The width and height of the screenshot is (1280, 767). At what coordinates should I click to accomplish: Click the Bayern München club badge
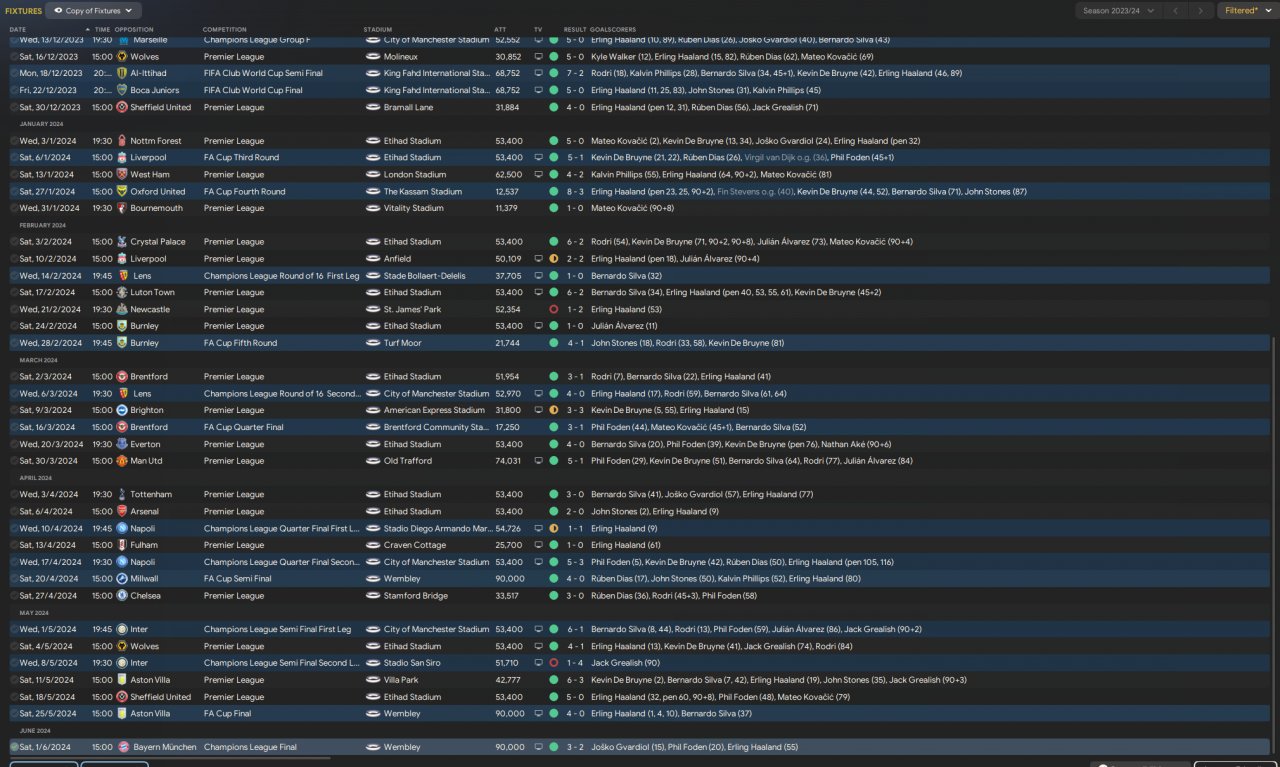[122, 747]
